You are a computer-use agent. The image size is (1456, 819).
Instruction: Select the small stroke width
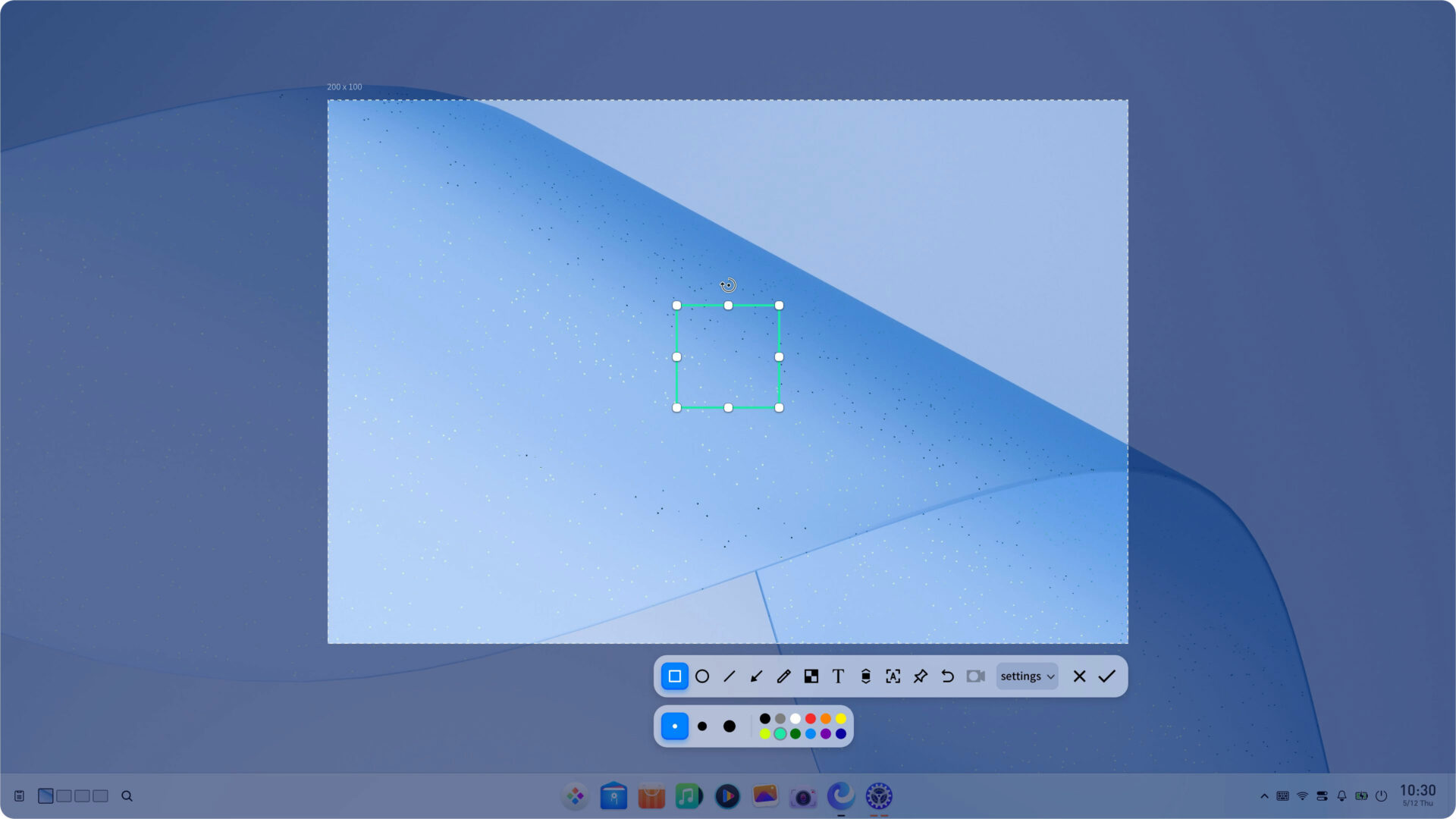(702, 726)
